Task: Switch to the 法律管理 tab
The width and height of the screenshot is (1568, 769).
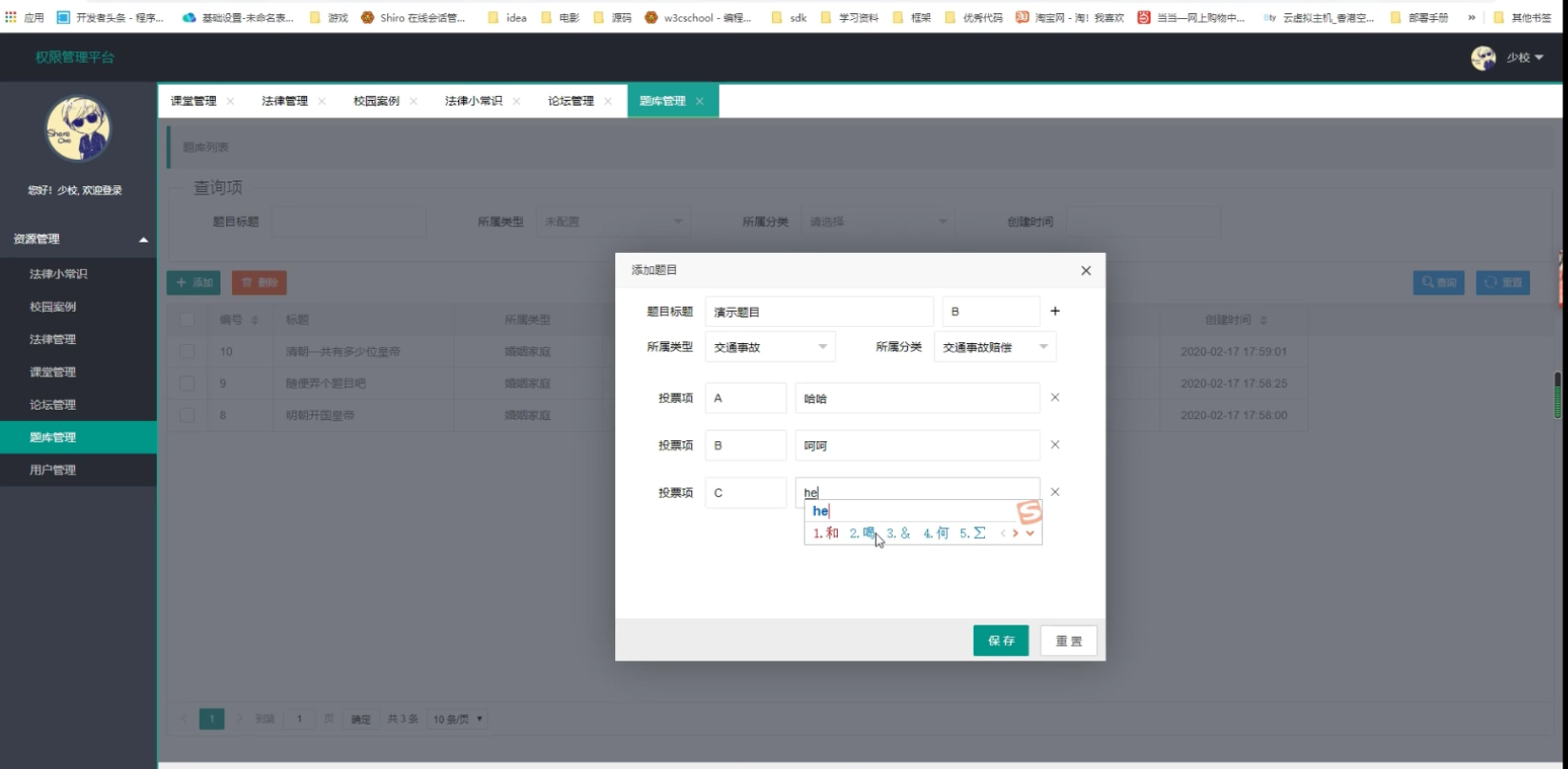Action: pyautogui.click(x=284, y=101)
